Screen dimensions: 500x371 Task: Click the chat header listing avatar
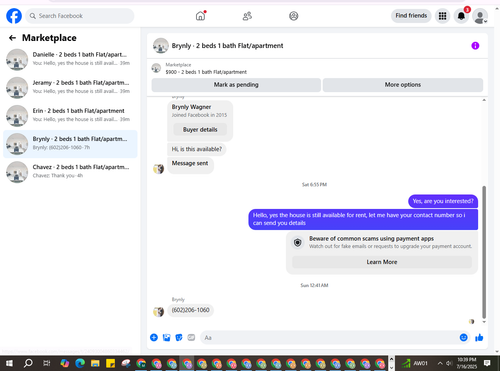[x=161, y=46]
